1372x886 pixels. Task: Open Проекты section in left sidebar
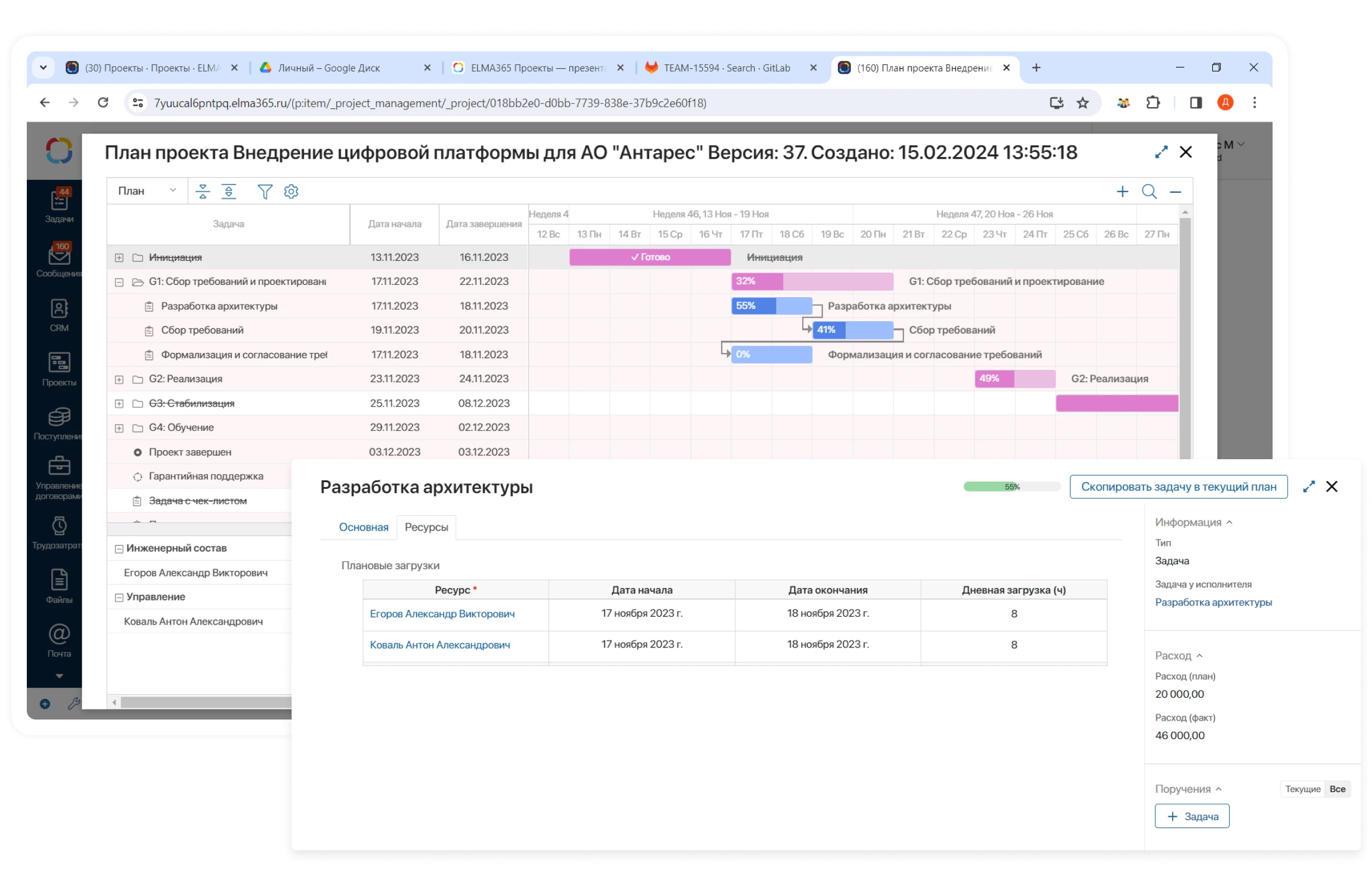tap(59, 369)
